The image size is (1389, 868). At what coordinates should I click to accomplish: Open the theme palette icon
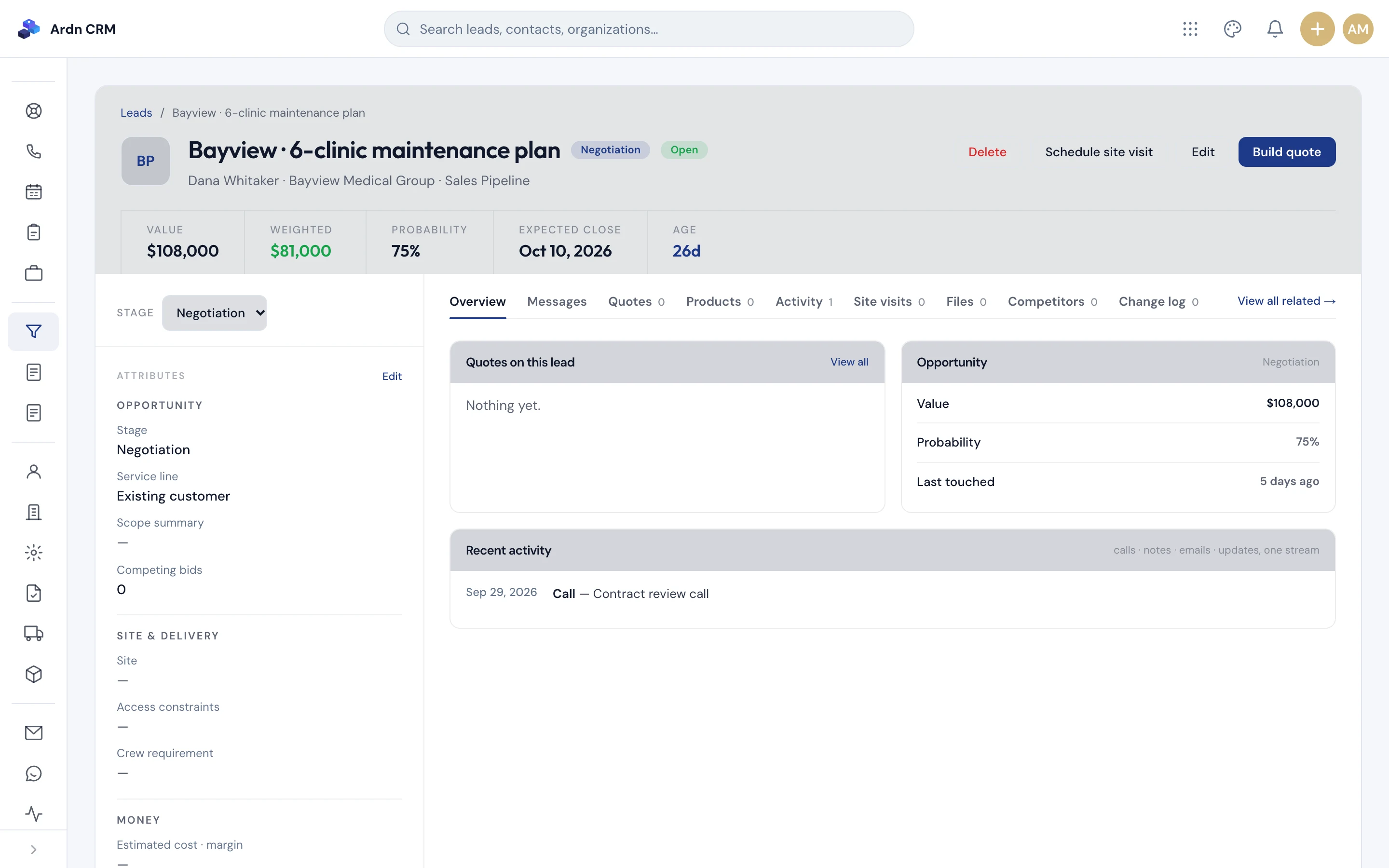1232,29
